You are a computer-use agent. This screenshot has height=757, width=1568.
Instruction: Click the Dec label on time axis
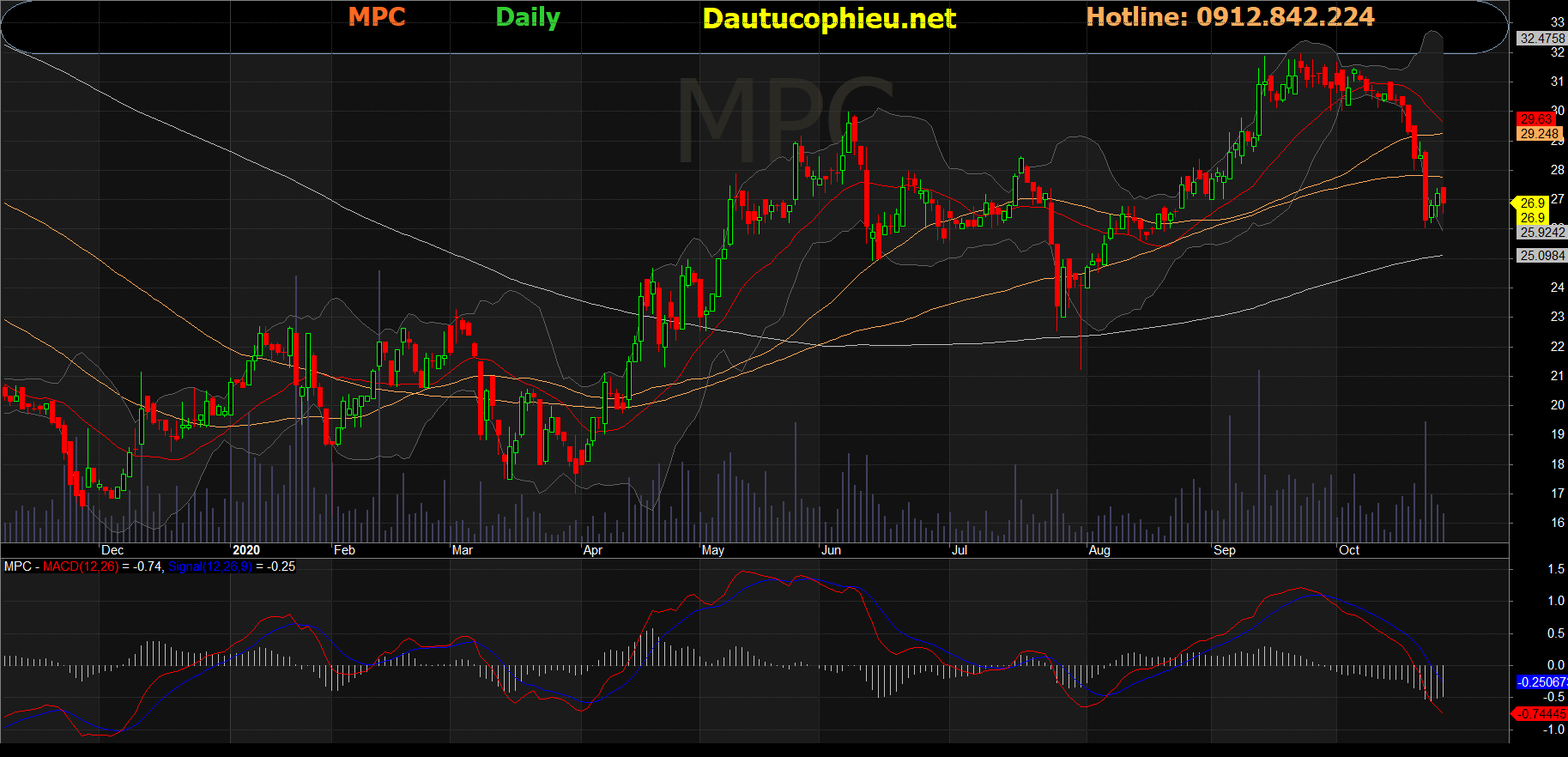tap(112, 550)
